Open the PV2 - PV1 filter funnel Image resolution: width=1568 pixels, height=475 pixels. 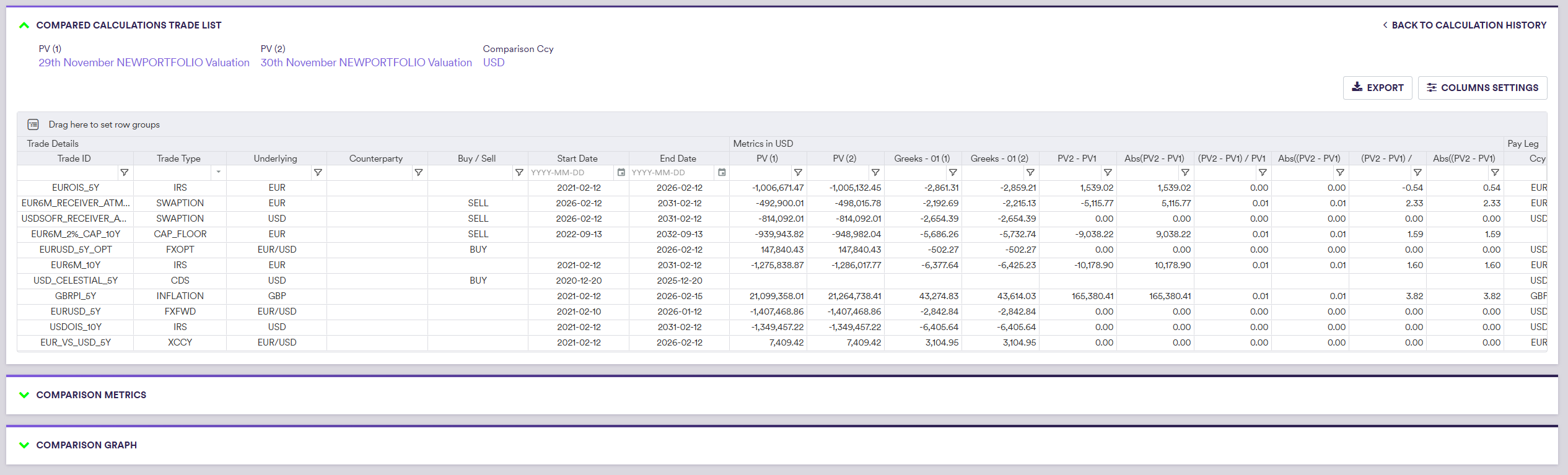1108,173
